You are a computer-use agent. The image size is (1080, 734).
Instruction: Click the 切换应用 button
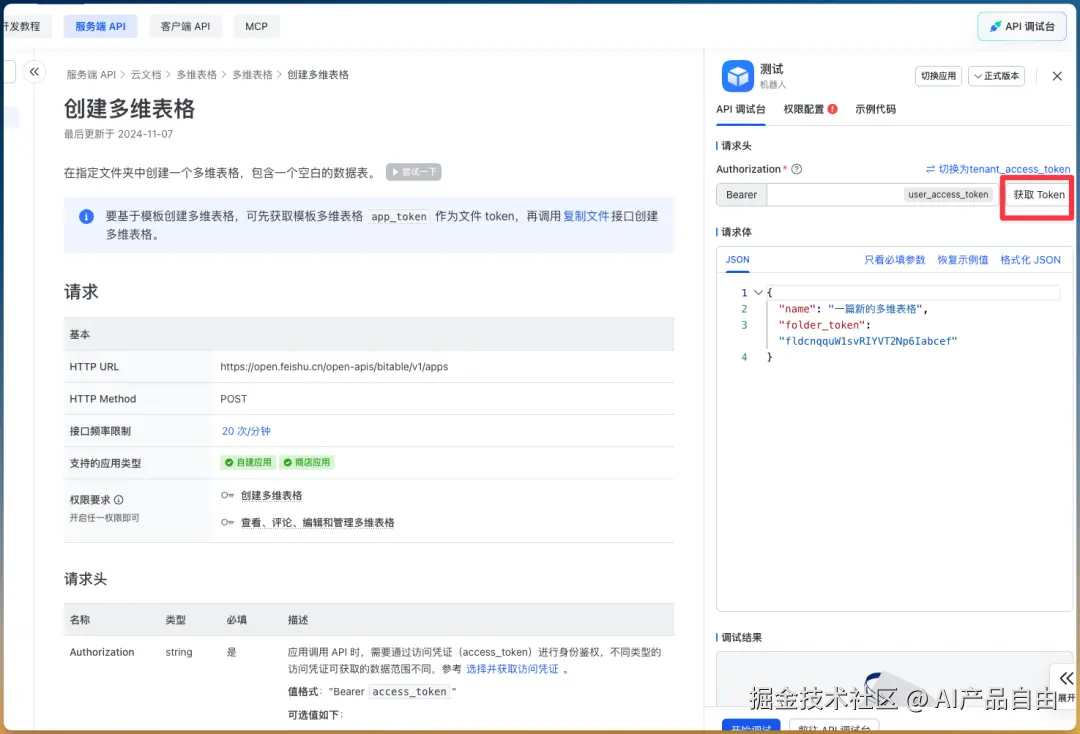click(938, 76)
